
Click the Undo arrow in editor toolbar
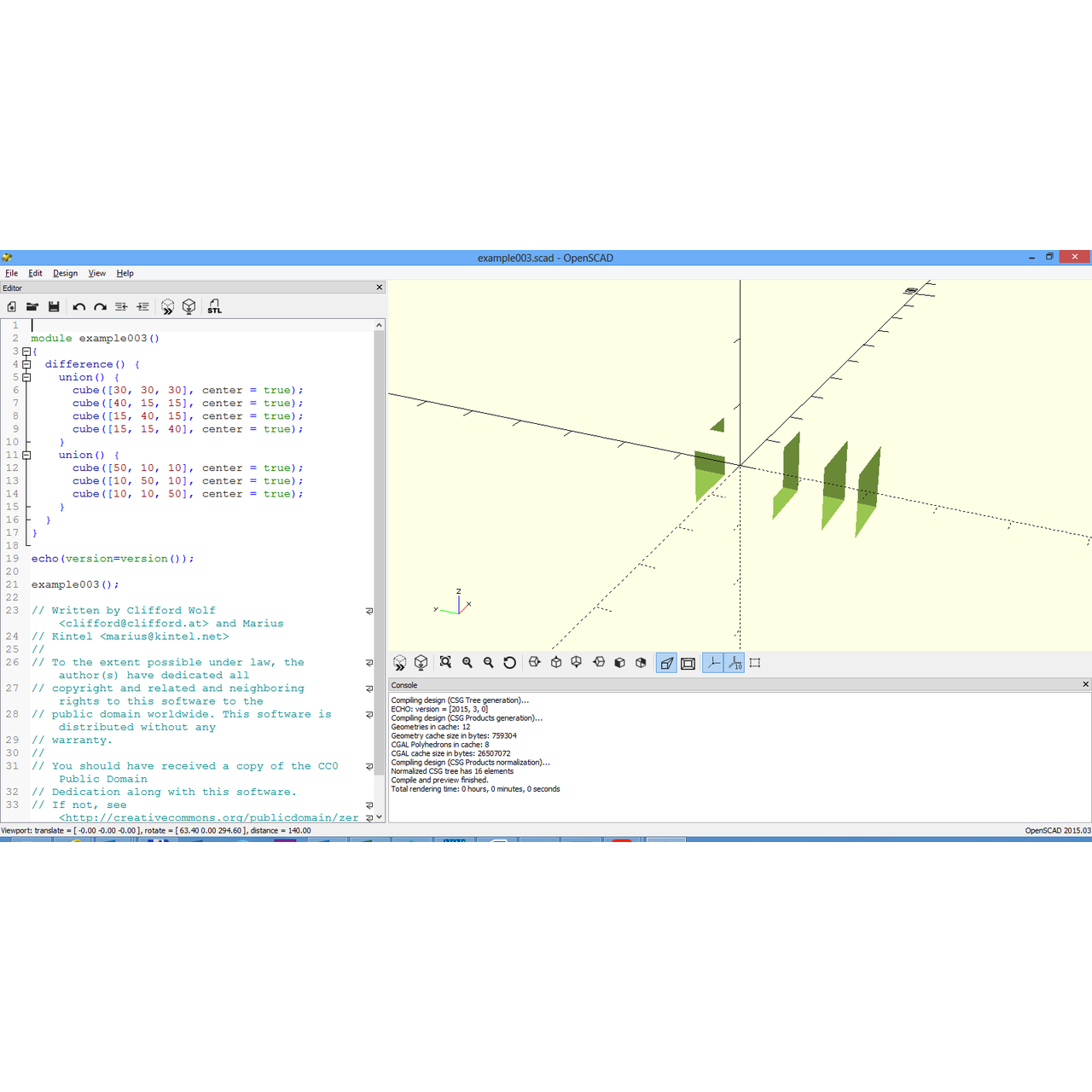[x=79, y=306]
